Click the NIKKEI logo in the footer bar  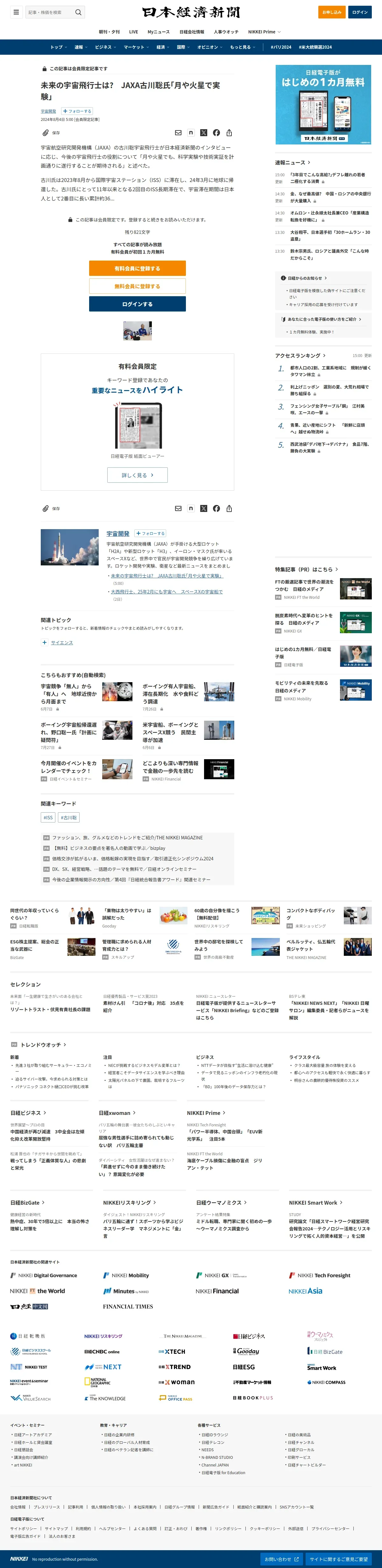[x=19, y=1558]
